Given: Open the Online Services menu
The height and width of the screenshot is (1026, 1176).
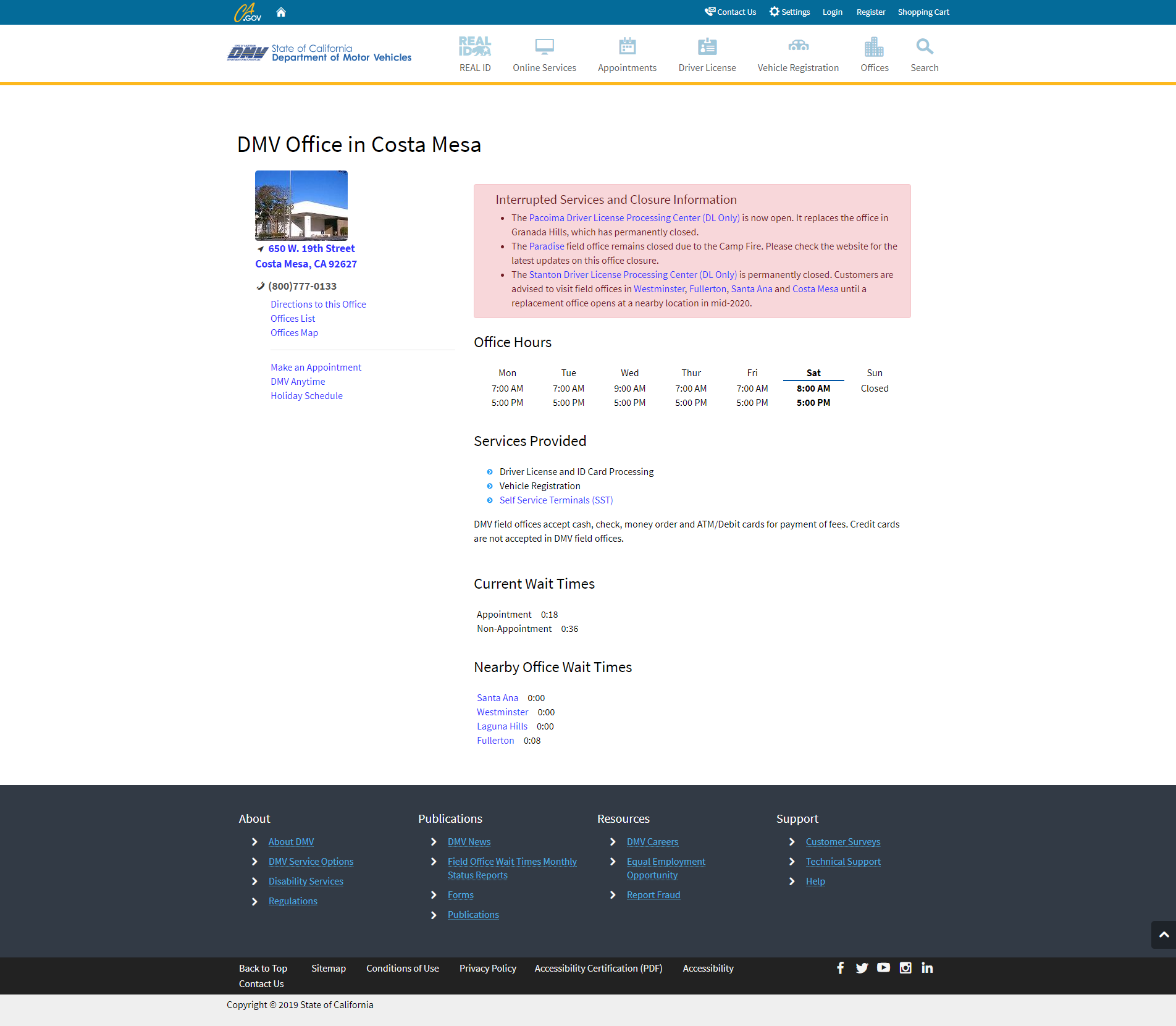Looking at the screenshot, I should pos(544,55).
